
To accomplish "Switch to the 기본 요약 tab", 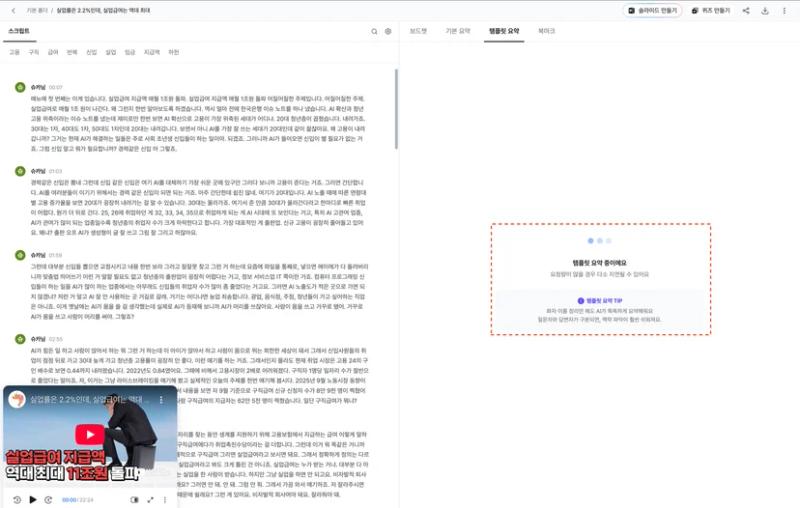I will pos(458,31).
